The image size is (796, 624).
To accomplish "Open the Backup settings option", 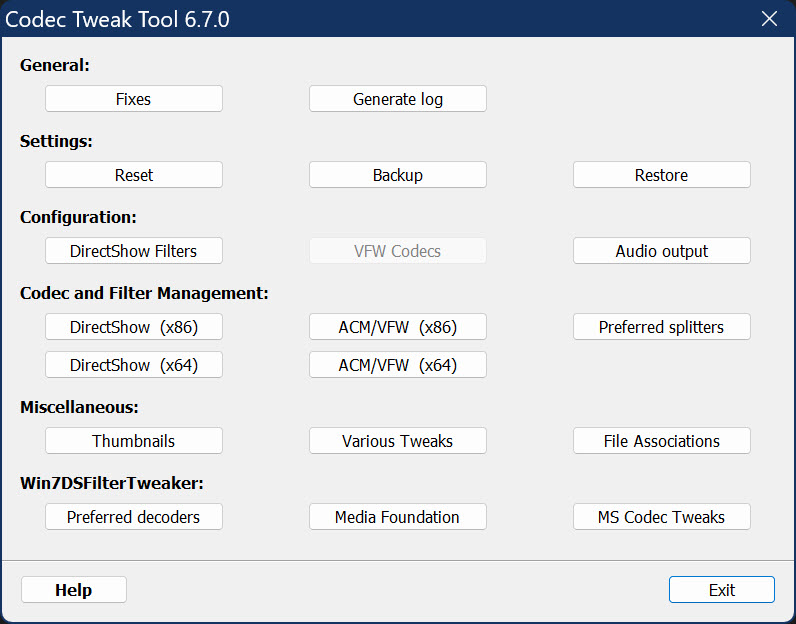I will pyautogui.click(x=397, y=175).
